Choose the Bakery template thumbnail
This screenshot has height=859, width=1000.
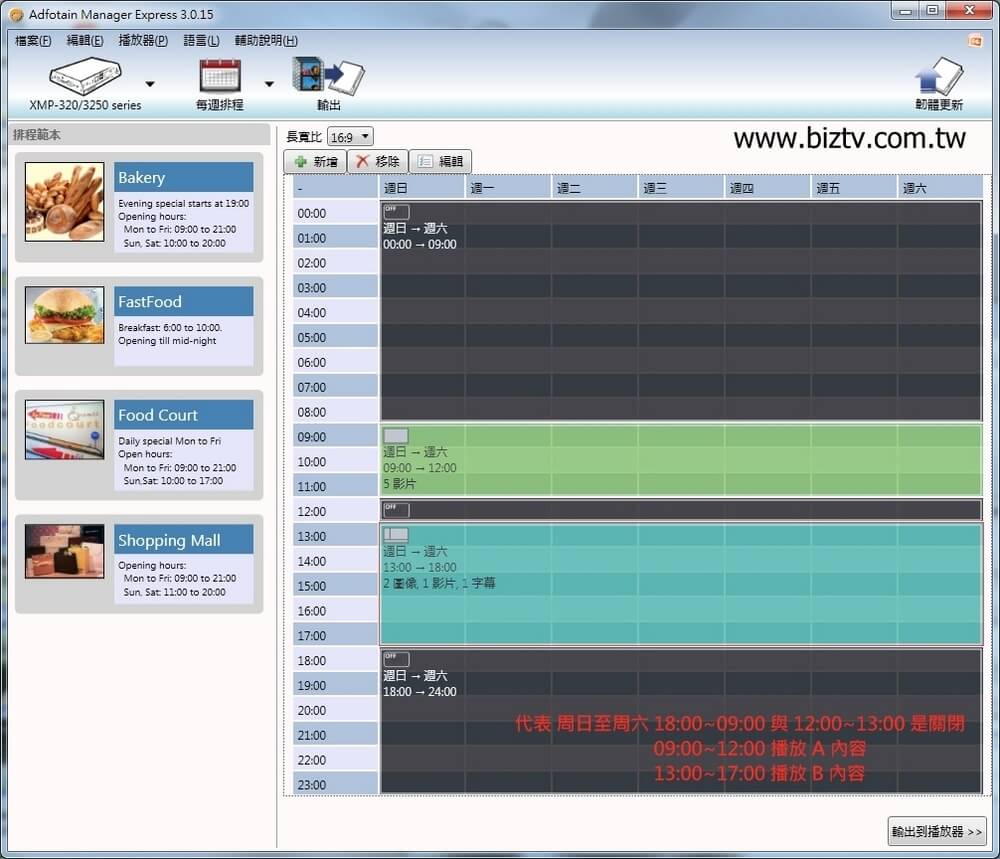tap(64, 202)
